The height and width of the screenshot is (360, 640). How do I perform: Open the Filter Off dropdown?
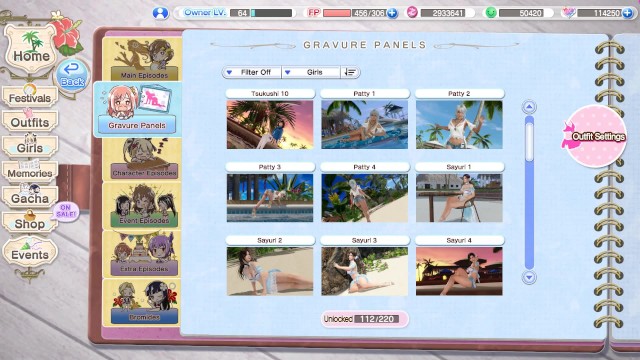(x=252, y=72)
